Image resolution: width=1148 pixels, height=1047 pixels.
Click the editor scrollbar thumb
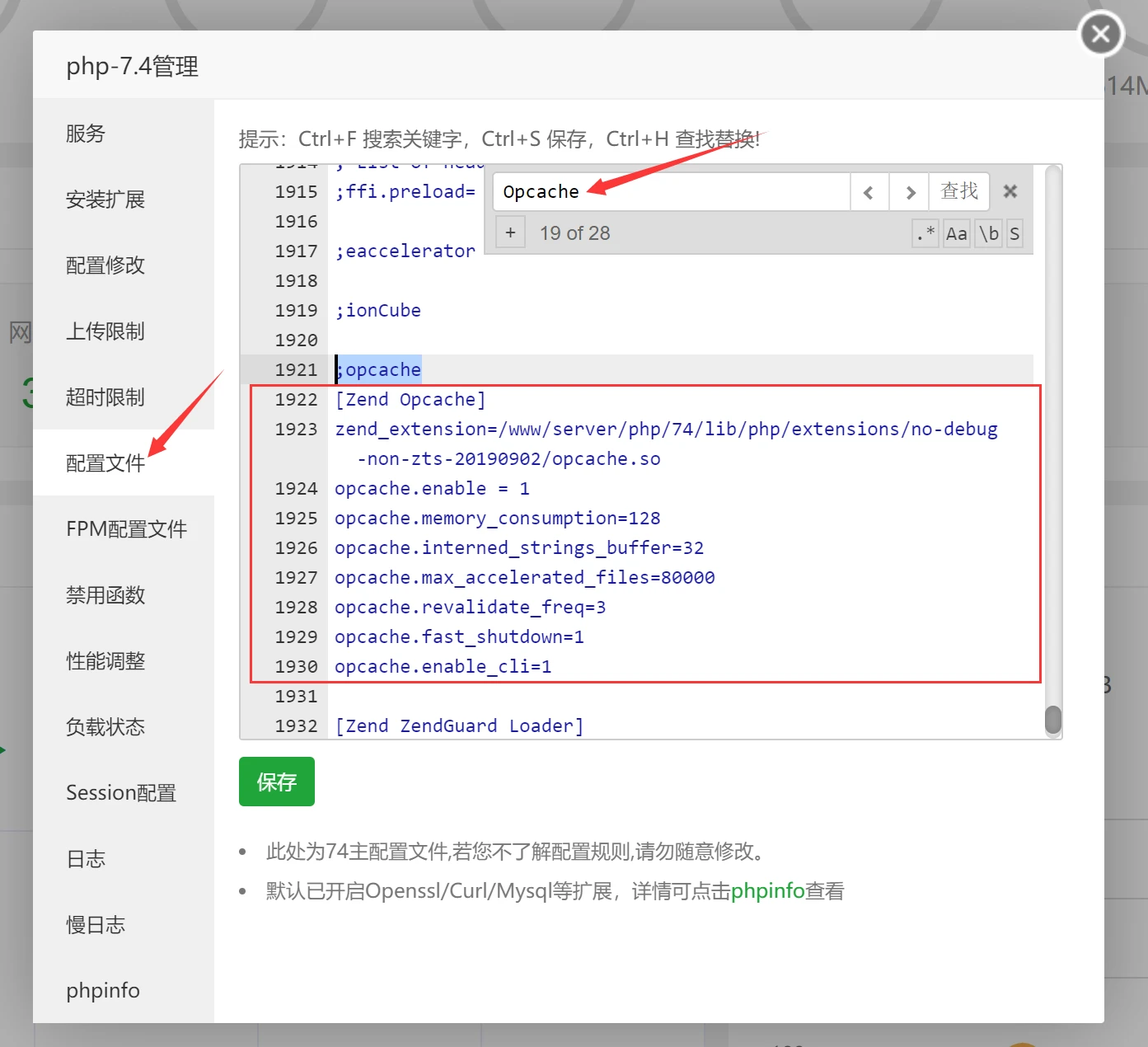1052,721
